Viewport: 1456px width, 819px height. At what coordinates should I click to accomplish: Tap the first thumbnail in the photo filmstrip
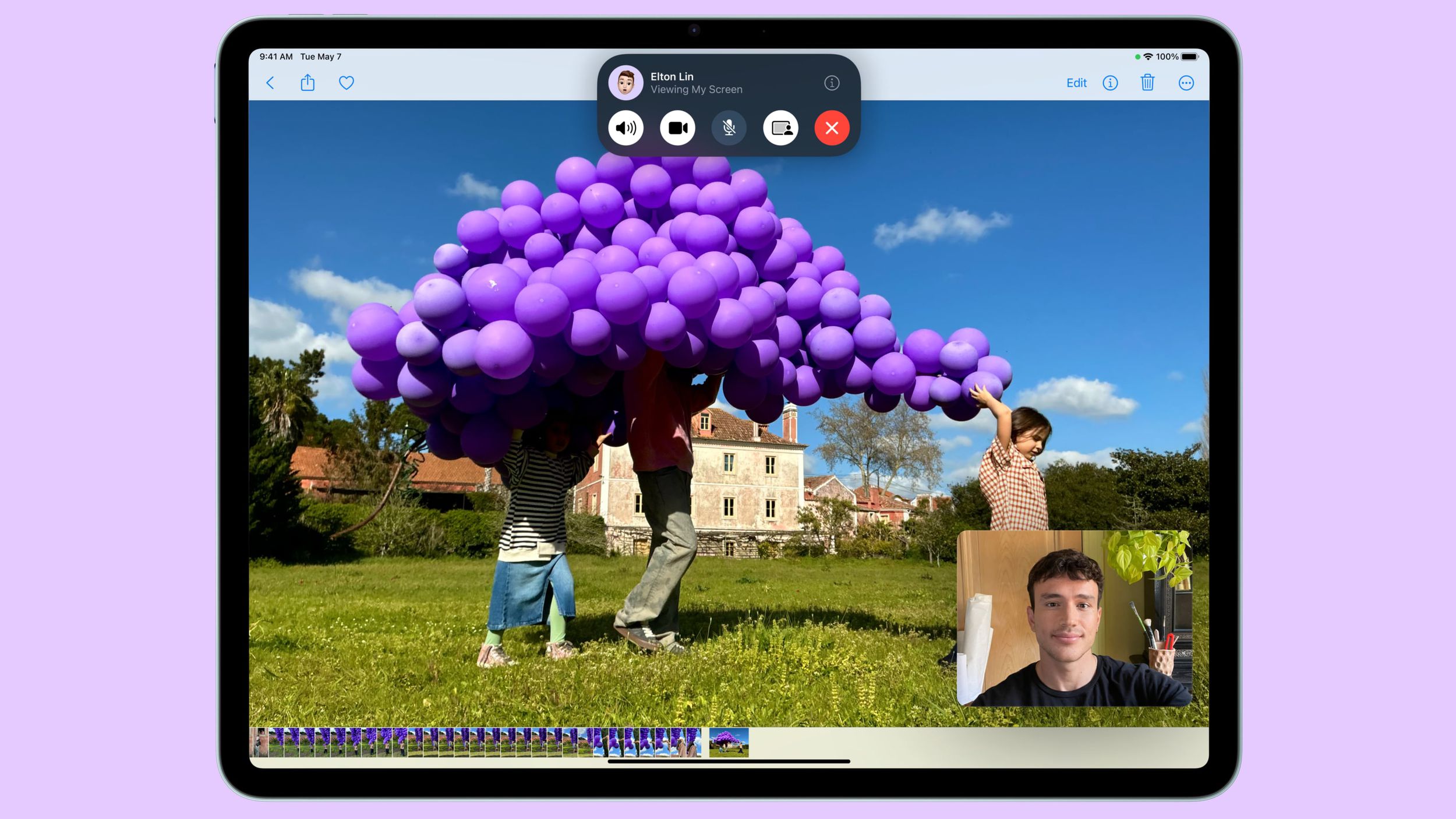[260, 742]
